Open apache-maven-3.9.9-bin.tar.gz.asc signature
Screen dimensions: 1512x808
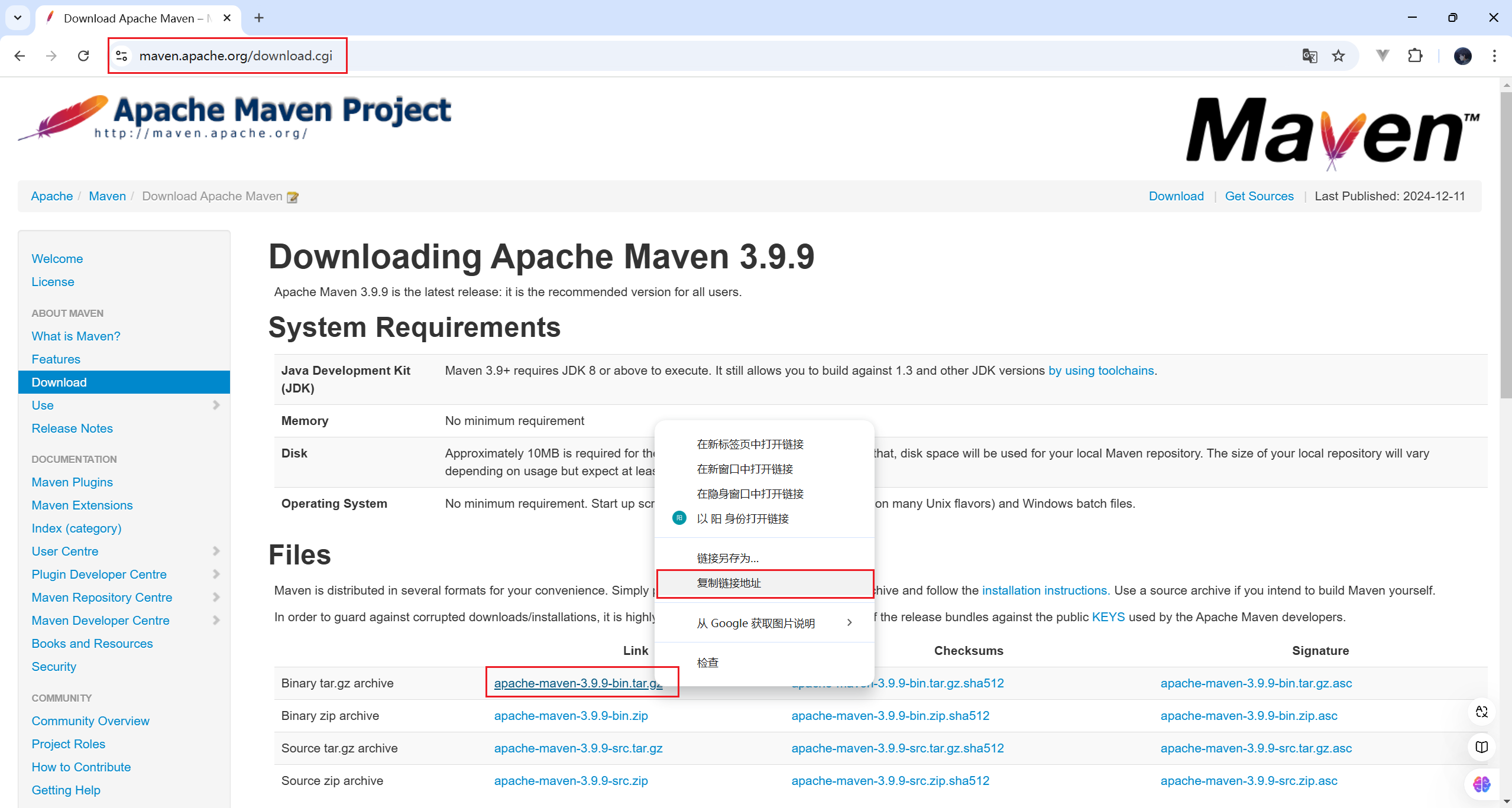pyautogui.click(x=1256, y=683)
